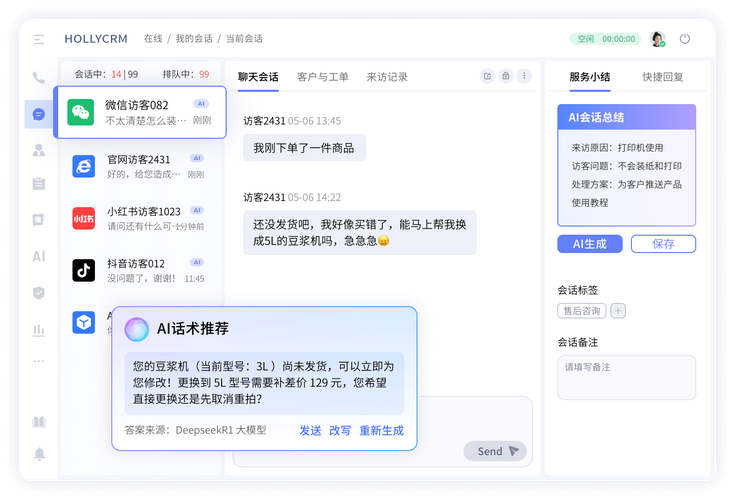Viewport: 735px width, 500px height.
Task: Click the HOLLYCRM logo
Action: [x=96, y=39]
